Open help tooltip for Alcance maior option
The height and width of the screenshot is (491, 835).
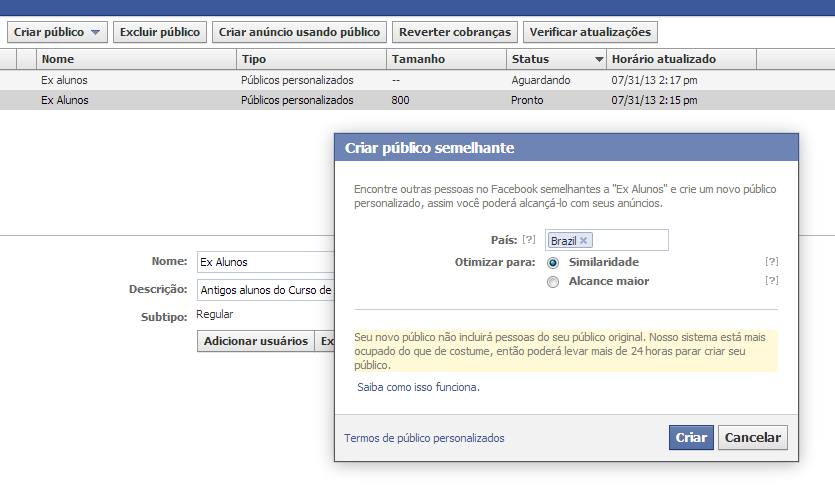pyautogui.click(x=771, y=281)
